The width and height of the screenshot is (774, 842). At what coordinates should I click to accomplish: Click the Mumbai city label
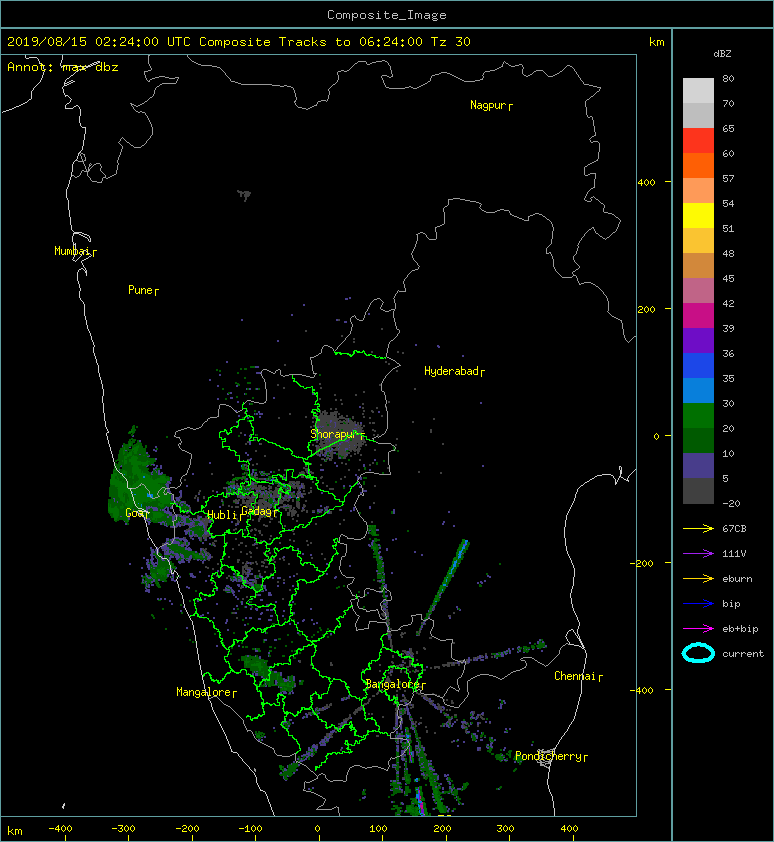coord(75,251)
